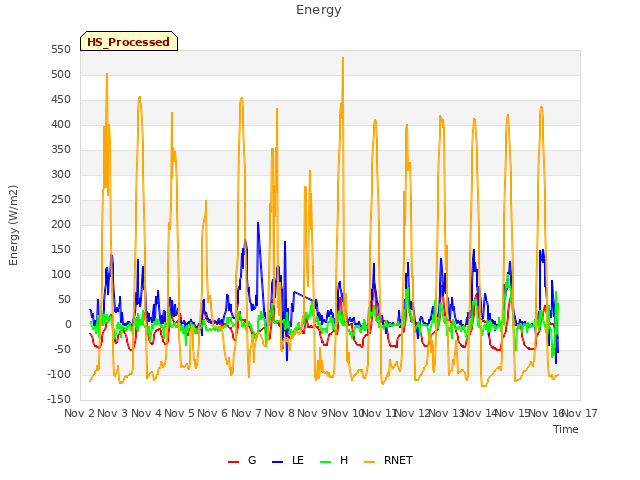640x480 pixels.
Task: Click the Nov 14 x-axis label
Action: pos(480,413)
